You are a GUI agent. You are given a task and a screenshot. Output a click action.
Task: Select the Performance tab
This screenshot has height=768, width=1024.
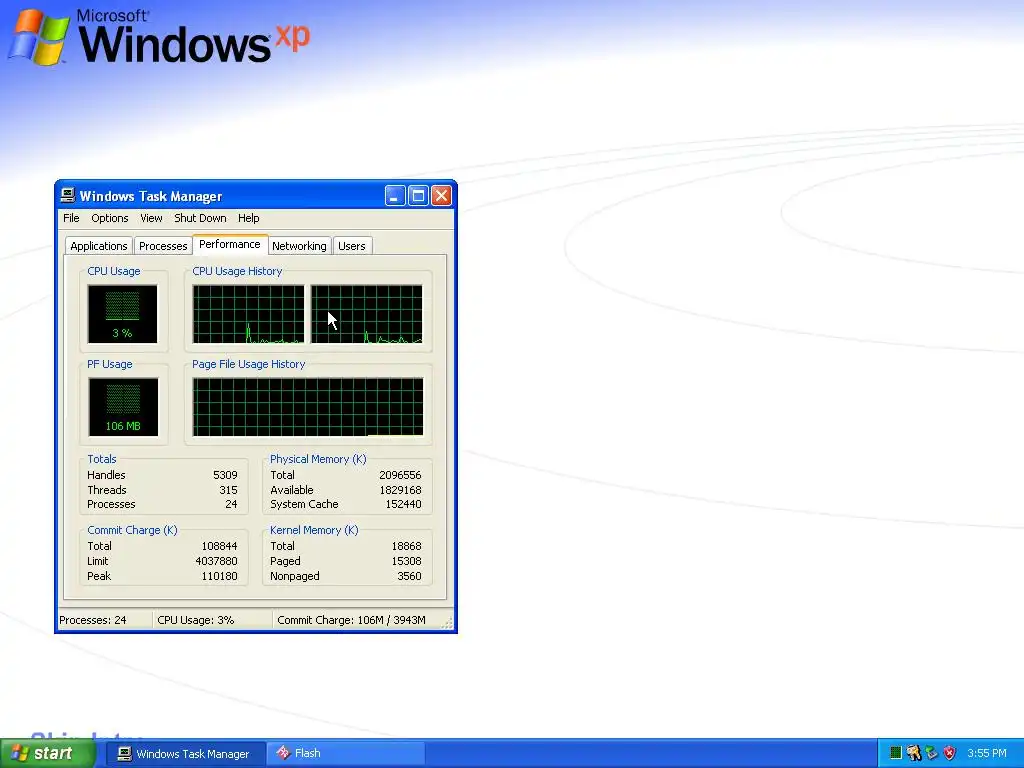pyautogui.click(x=230, y=244)
